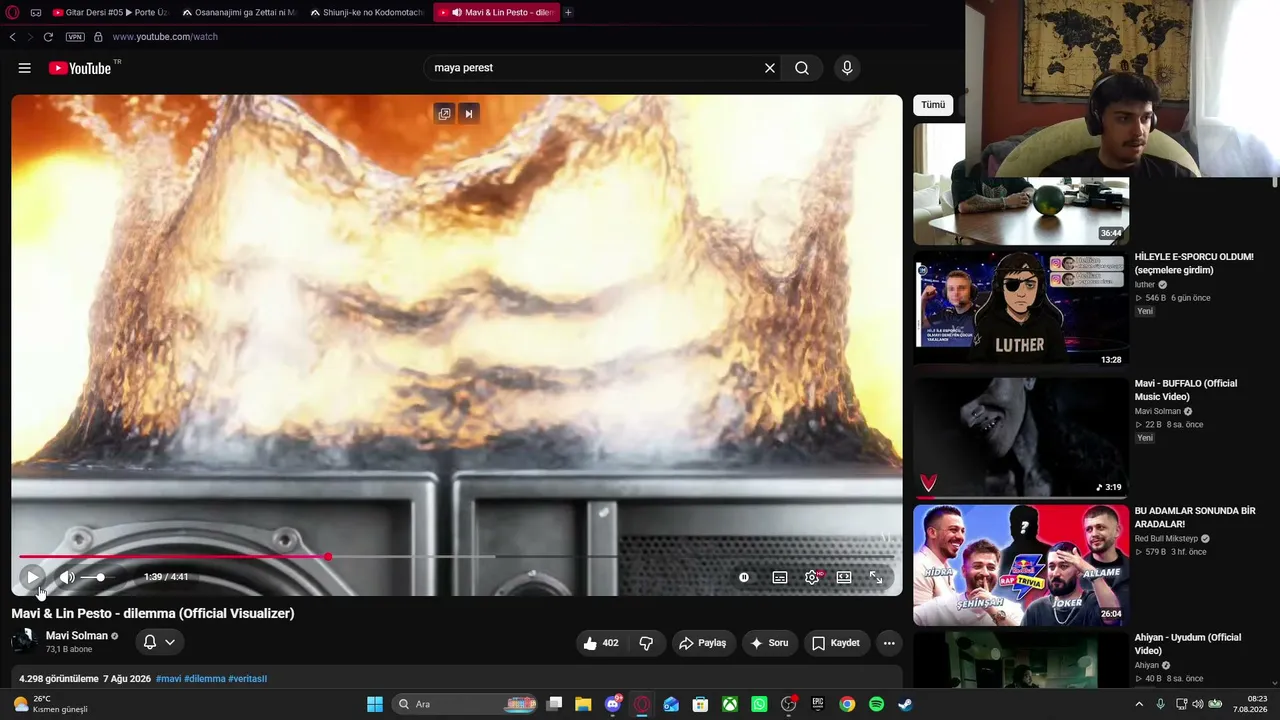Viewport: 1280px width, 720px height.
Task: Open the 'HİLEYLE E-SPORCU OLDUM!' video thumbnail
Action: click(x=1021, y=309)
